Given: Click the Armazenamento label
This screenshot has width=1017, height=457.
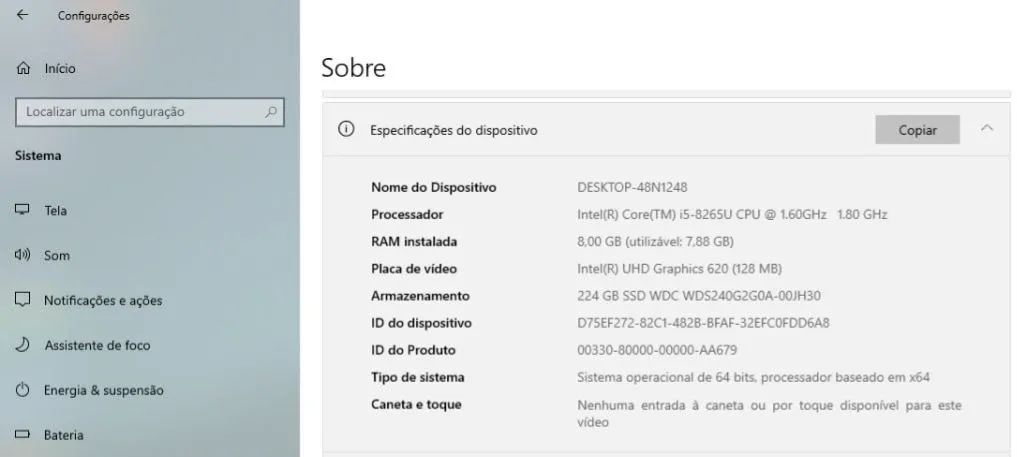Looking at the screenshot, I should coord(420,296).
